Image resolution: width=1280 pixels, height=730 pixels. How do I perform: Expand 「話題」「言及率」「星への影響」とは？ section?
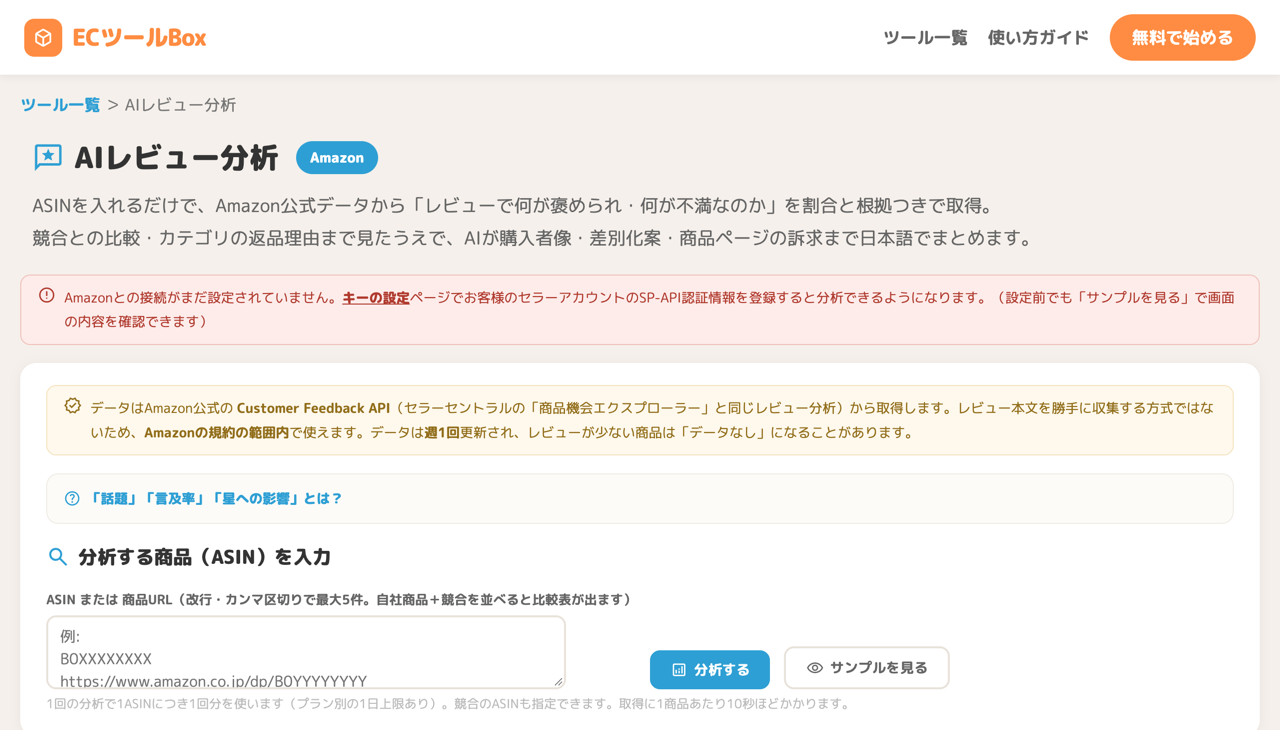(640, 499)
